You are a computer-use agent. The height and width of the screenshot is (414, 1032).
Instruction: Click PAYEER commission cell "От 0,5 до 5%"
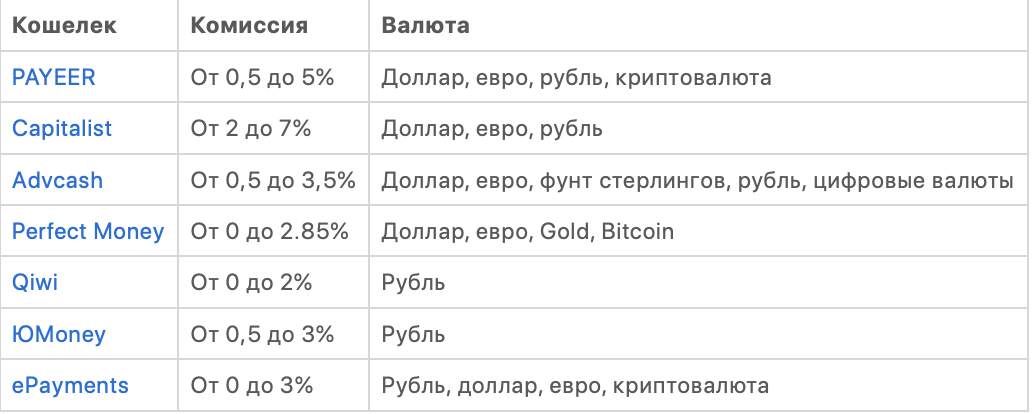262,77
